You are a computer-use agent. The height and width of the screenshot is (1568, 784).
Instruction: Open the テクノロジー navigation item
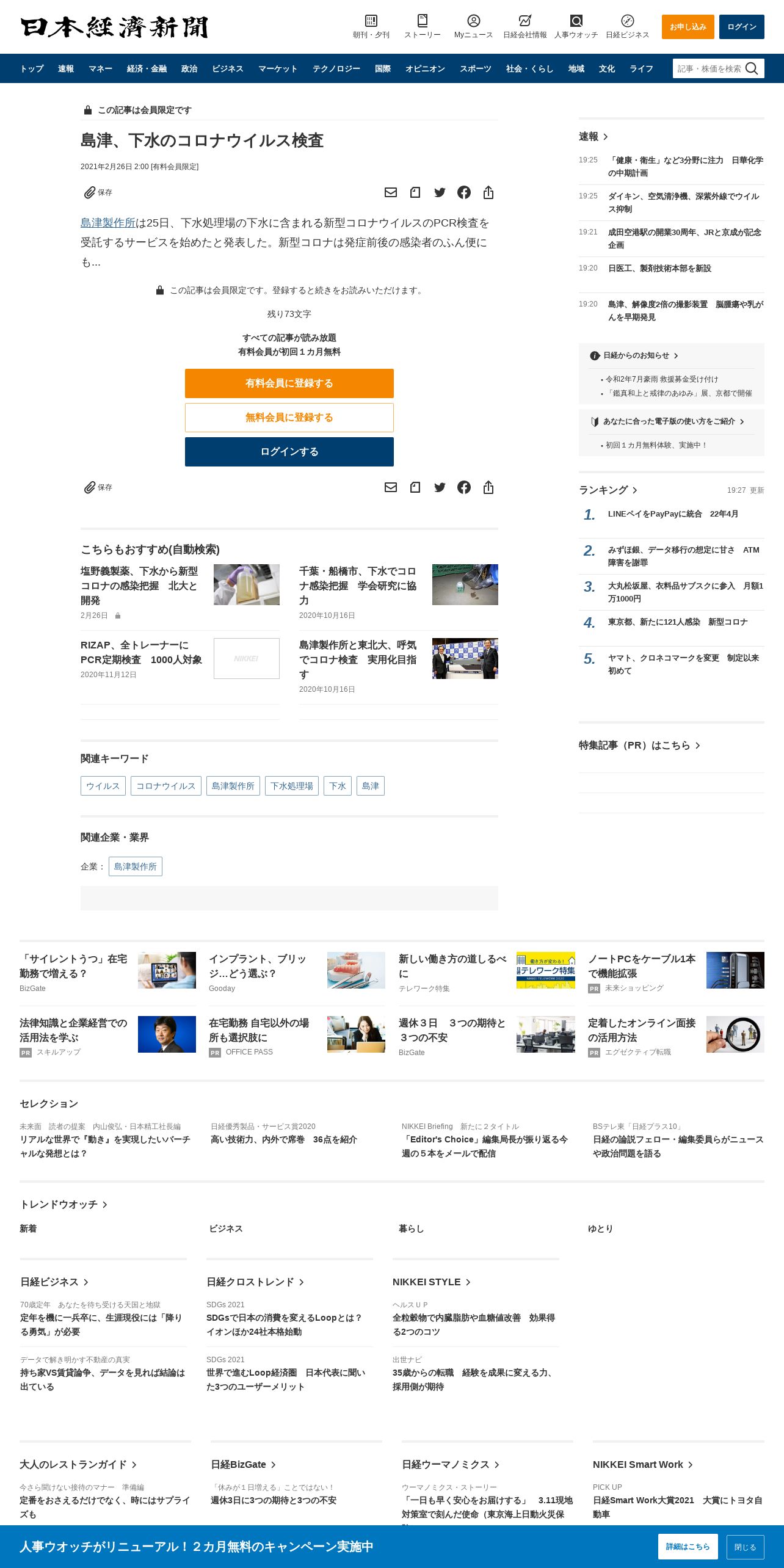pos(336,68)
